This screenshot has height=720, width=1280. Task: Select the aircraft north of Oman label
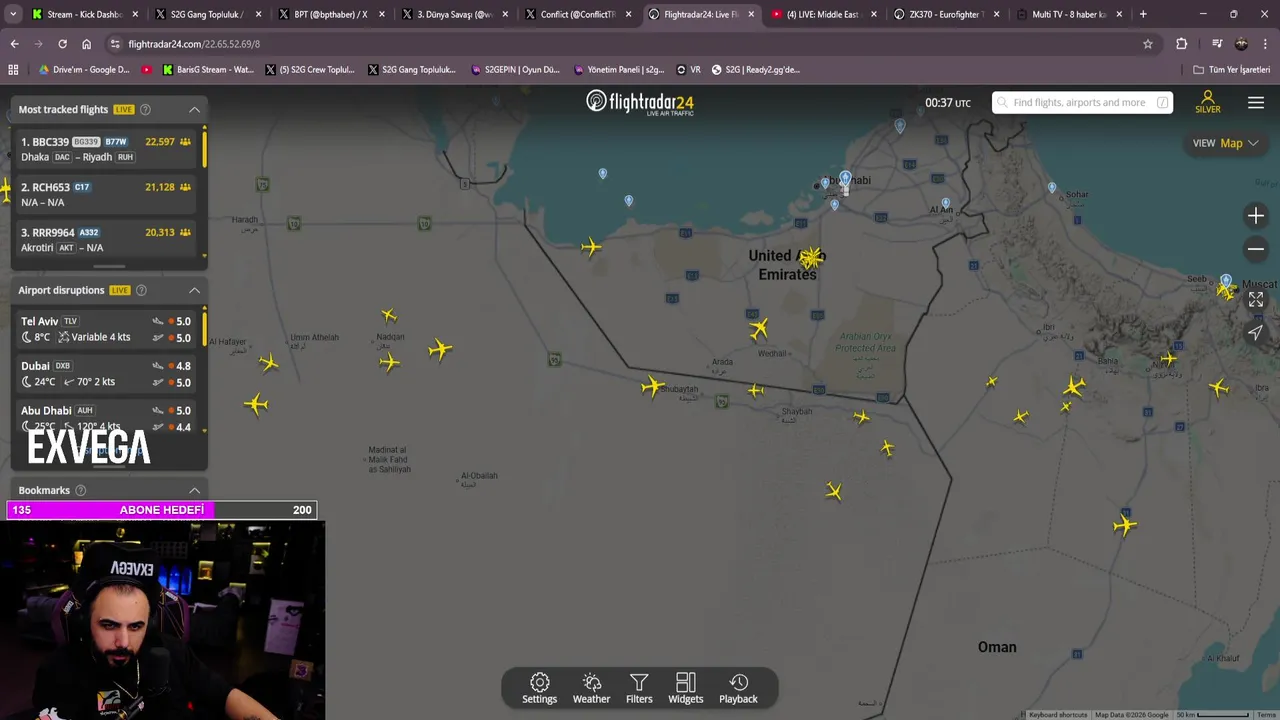pos(1125,525)
